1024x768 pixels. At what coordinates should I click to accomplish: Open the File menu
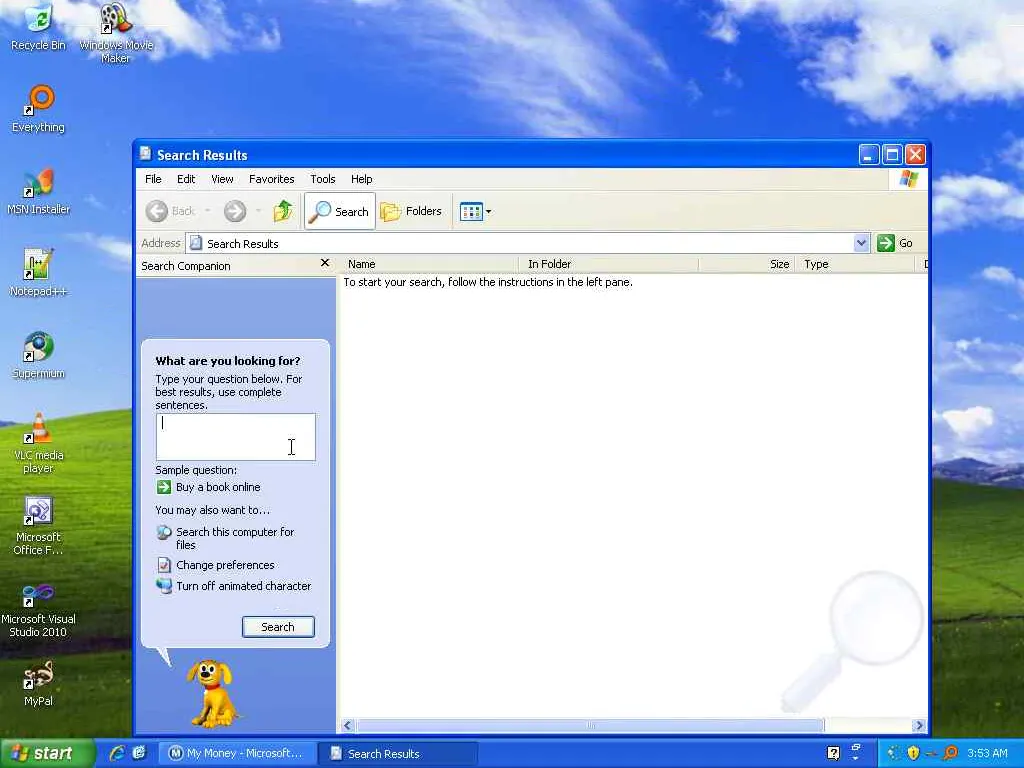tap(153, 179)
